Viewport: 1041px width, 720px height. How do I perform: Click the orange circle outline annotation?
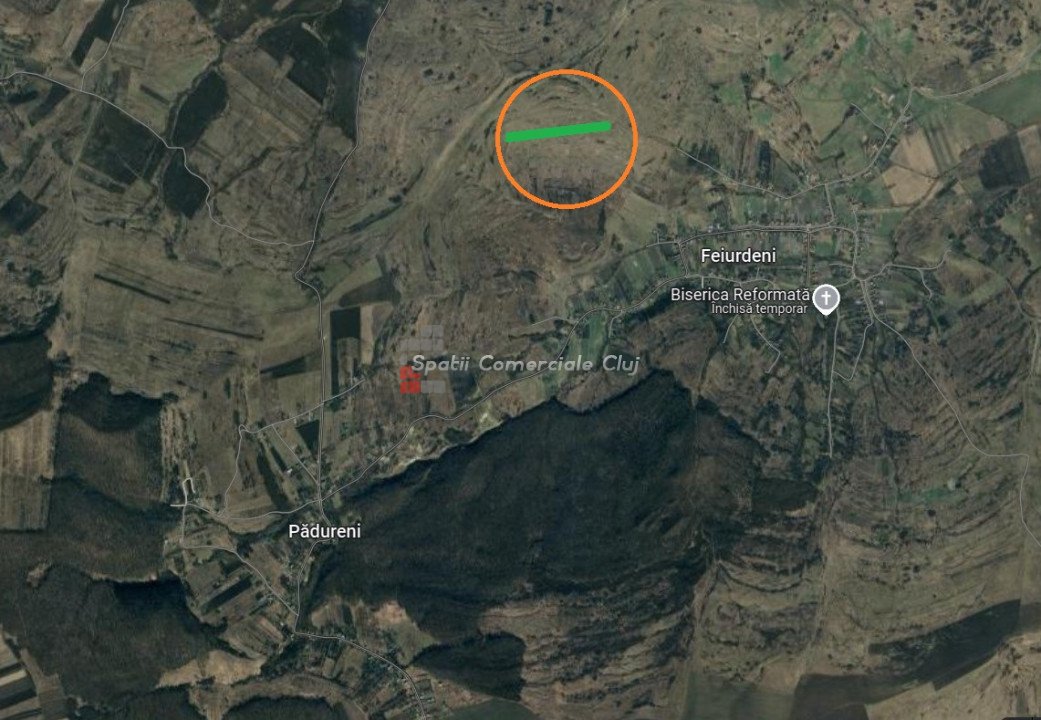click(566, 139)
